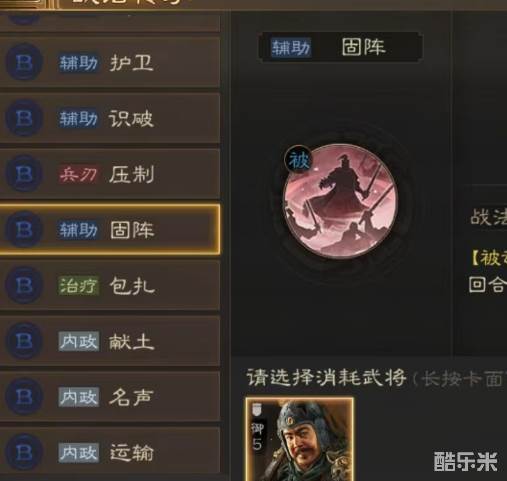Select the general portrait card to consume

pyautogui.click(x=300, y=439)
